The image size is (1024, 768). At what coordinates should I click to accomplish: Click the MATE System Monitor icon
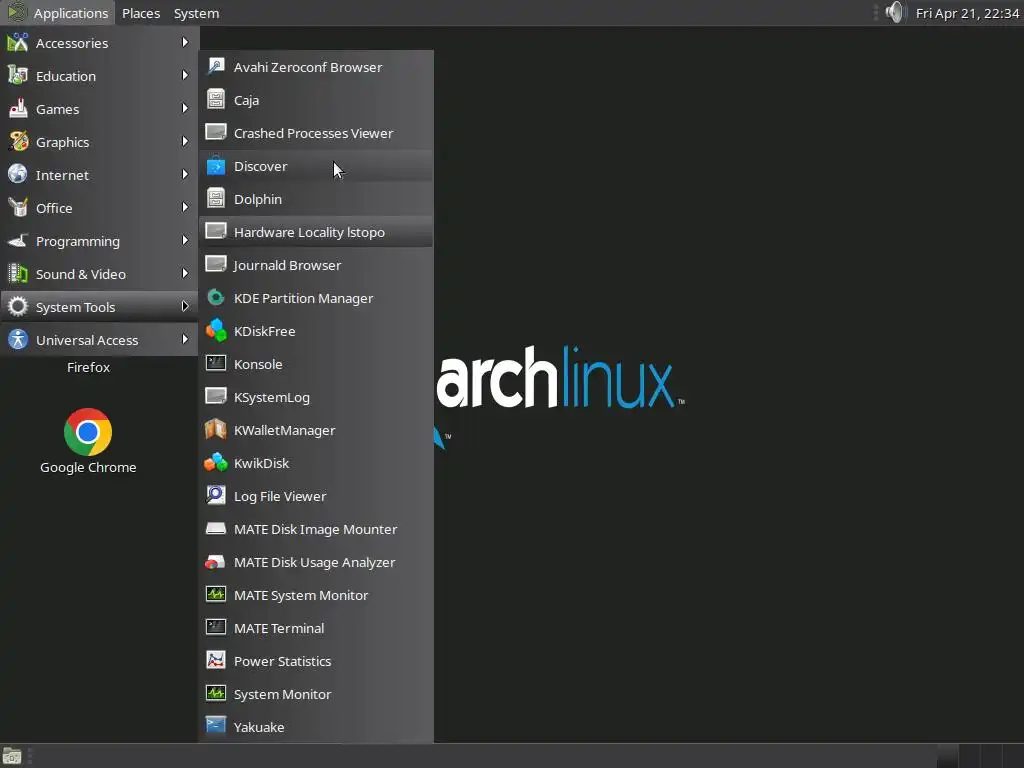coord(216,594)
